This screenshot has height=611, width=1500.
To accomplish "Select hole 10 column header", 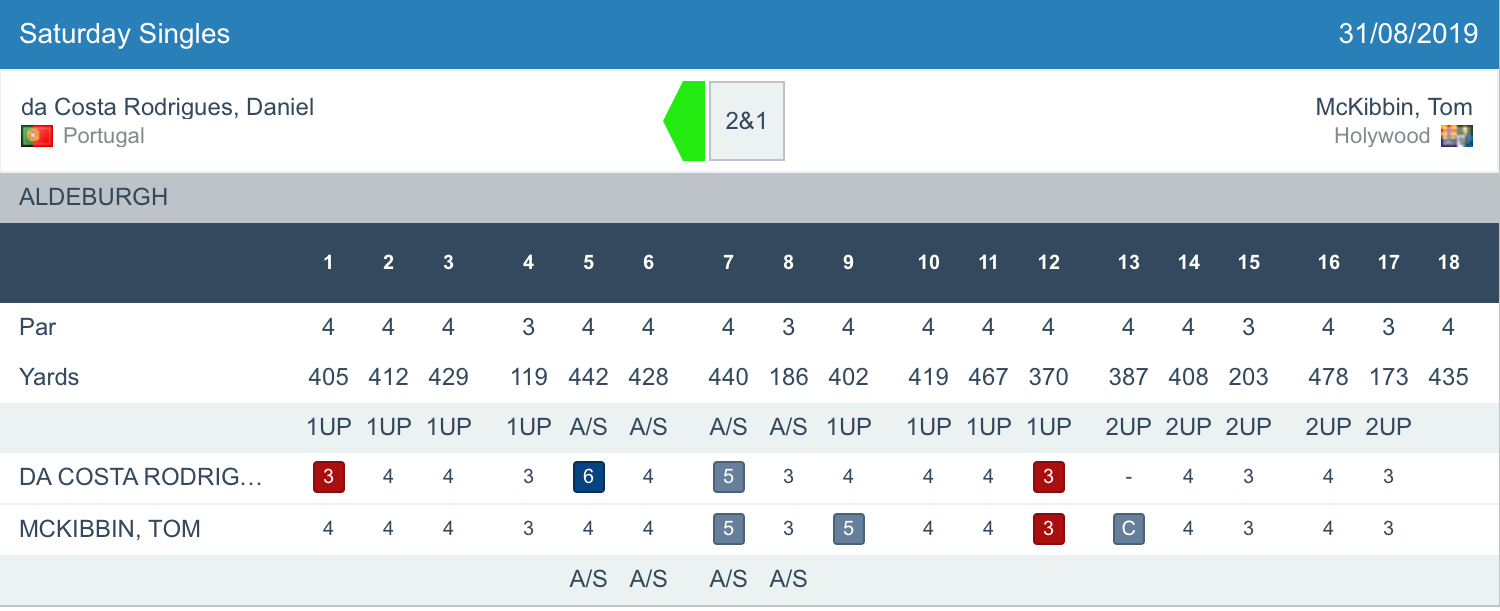I will tap(928, 263).
